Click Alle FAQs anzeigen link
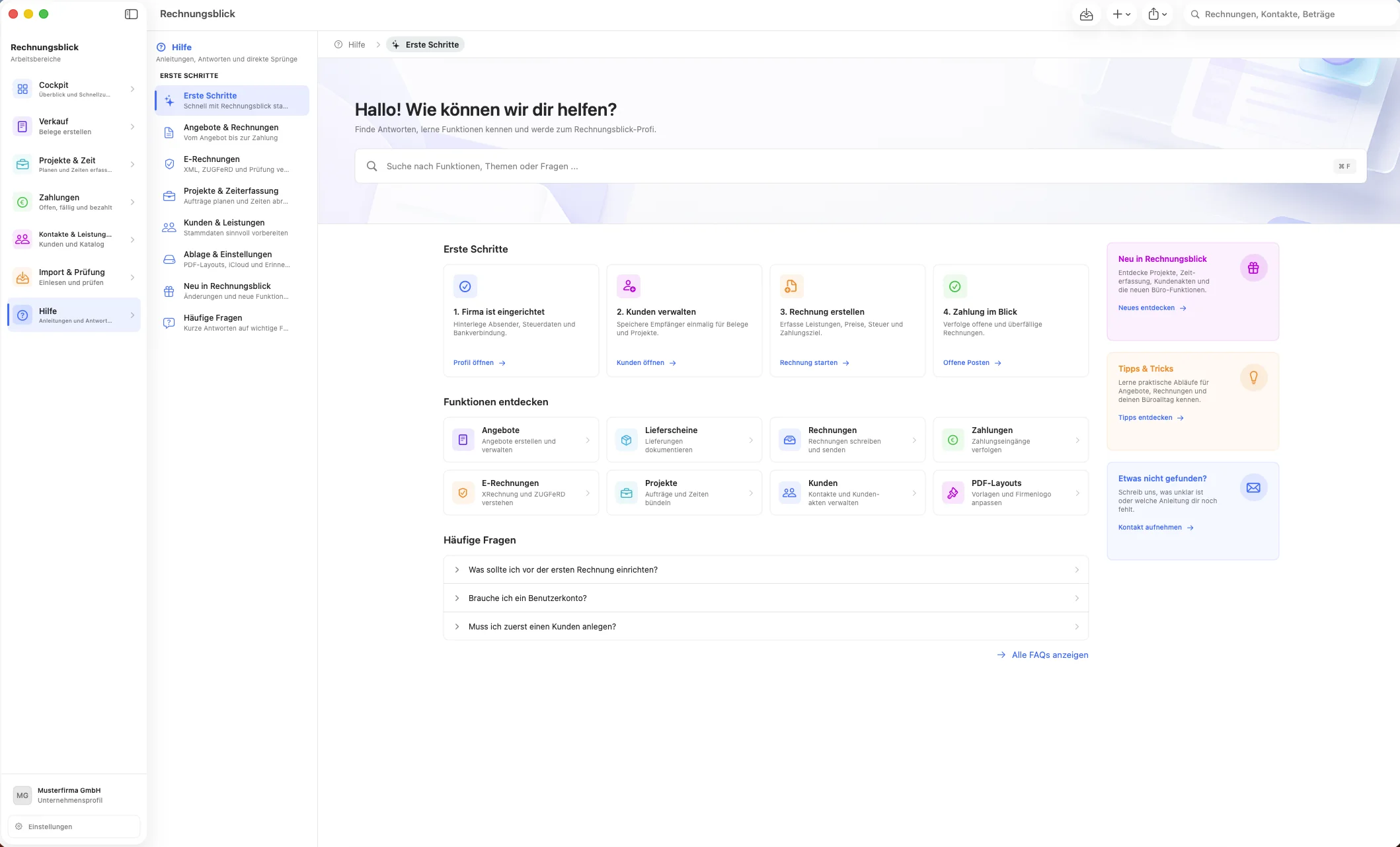1400x847 pixels. tap(1042, 655)
